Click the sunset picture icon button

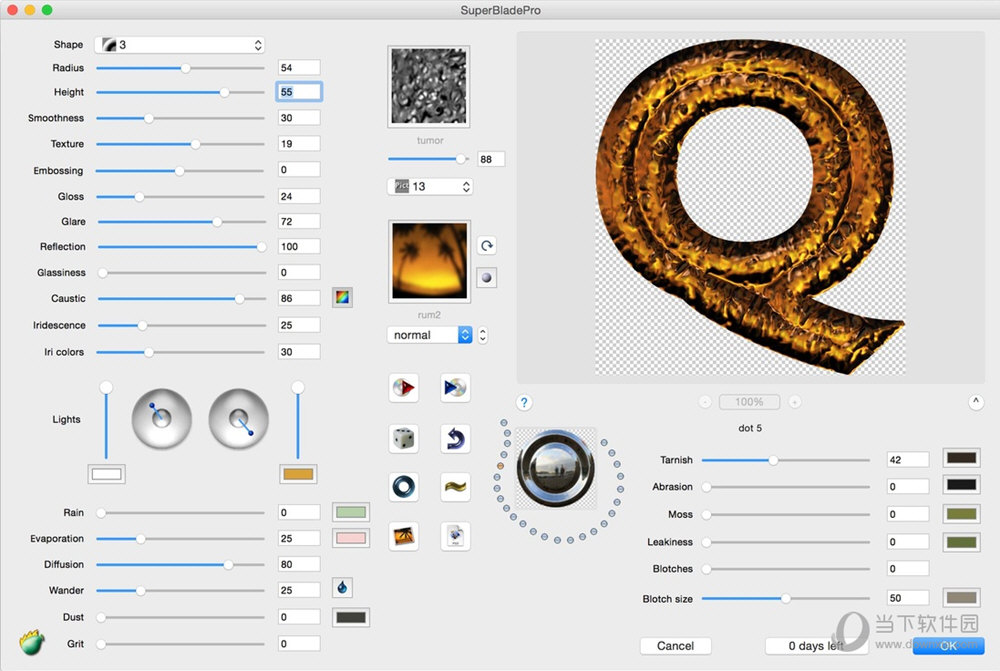click(x=404, y=536)
